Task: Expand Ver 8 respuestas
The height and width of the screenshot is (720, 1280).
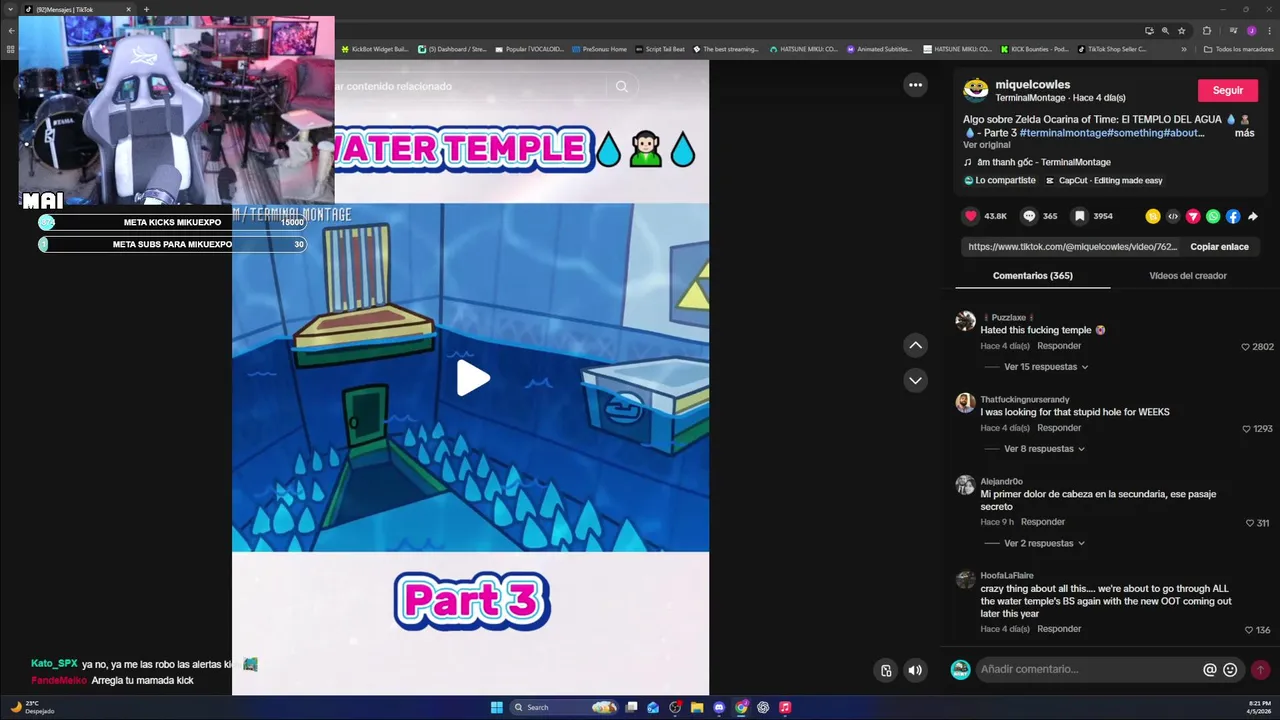Action: click(1045, 449)
